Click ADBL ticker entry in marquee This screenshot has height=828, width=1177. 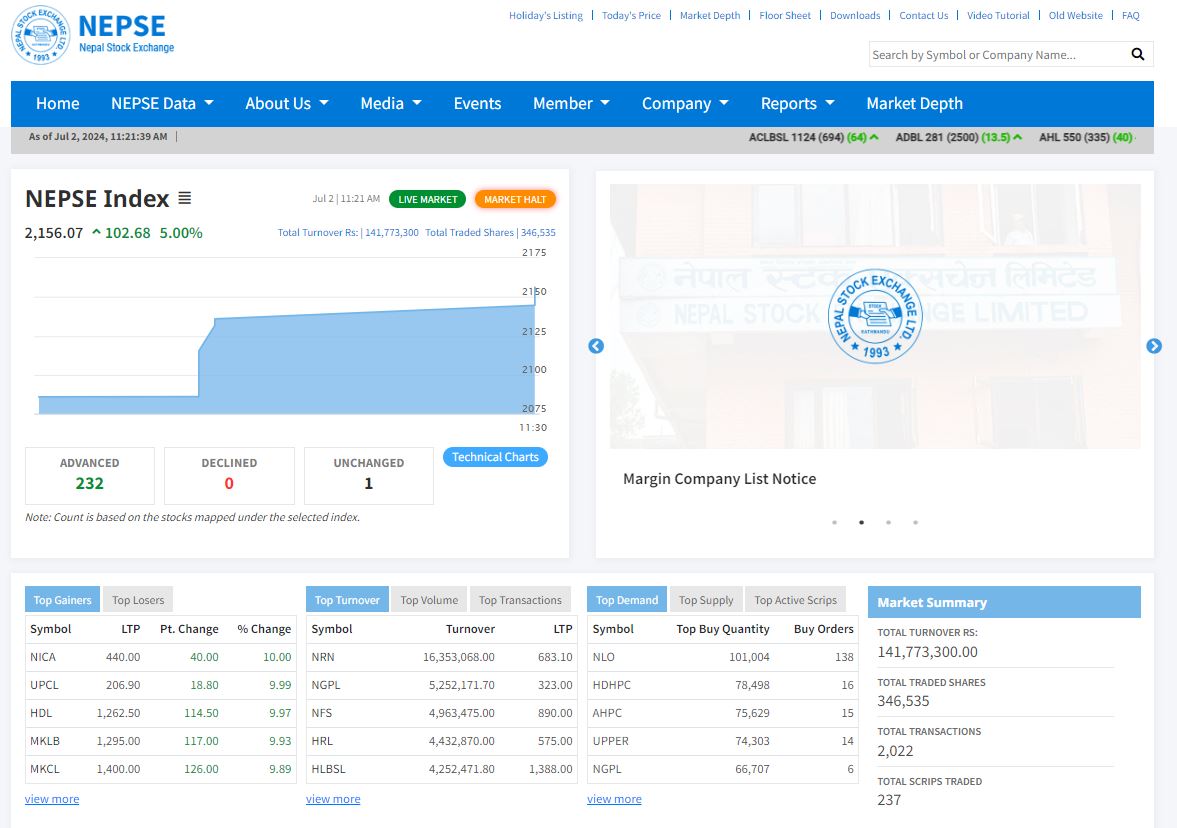[959, 137]
